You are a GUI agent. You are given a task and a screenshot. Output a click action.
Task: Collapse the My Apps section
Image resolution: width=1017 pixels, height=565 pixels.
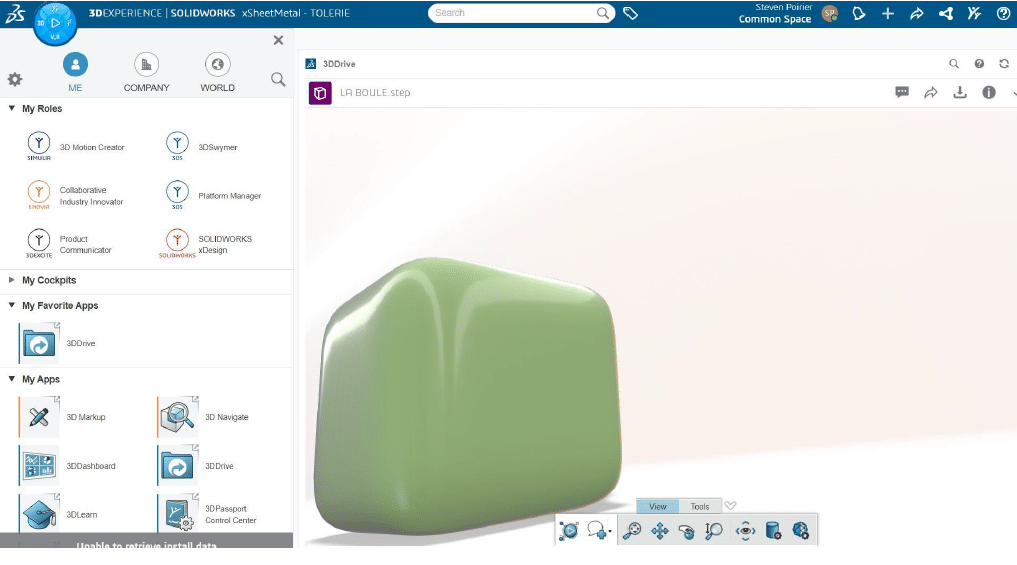11,379
